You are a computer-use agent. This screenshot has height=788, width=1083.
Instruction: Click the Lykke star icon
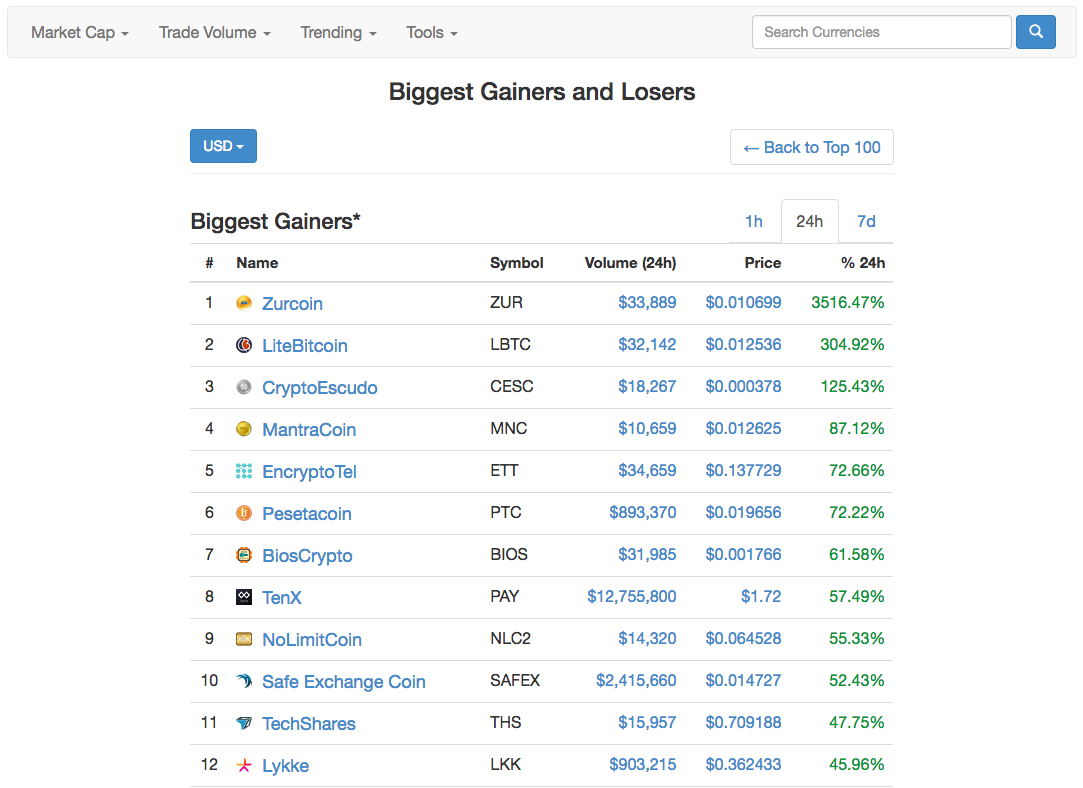[244, 765]
